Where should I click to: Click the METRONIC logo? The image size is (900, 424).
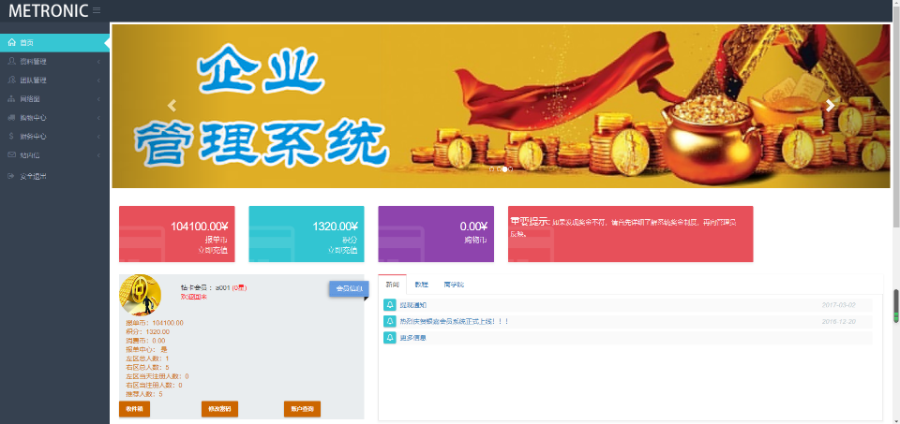[48, 10]
